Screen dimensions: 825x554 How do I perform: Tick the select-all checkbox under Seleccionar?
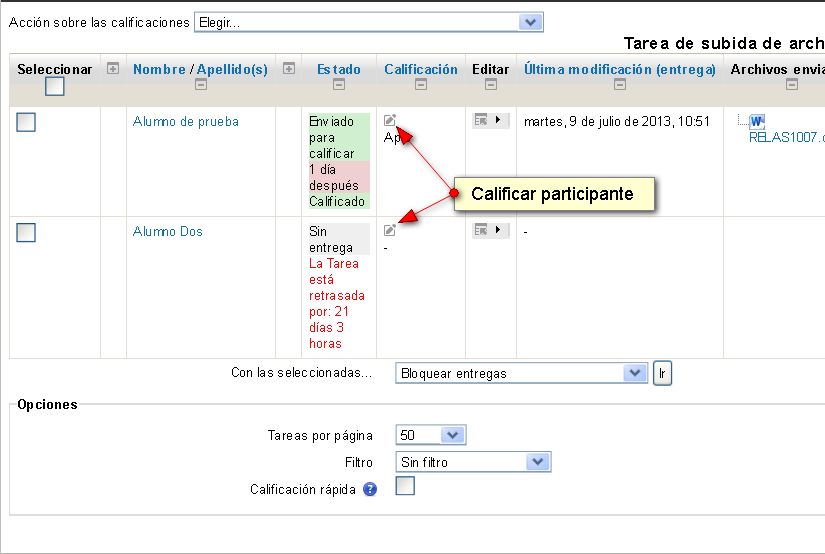[55, 87]
